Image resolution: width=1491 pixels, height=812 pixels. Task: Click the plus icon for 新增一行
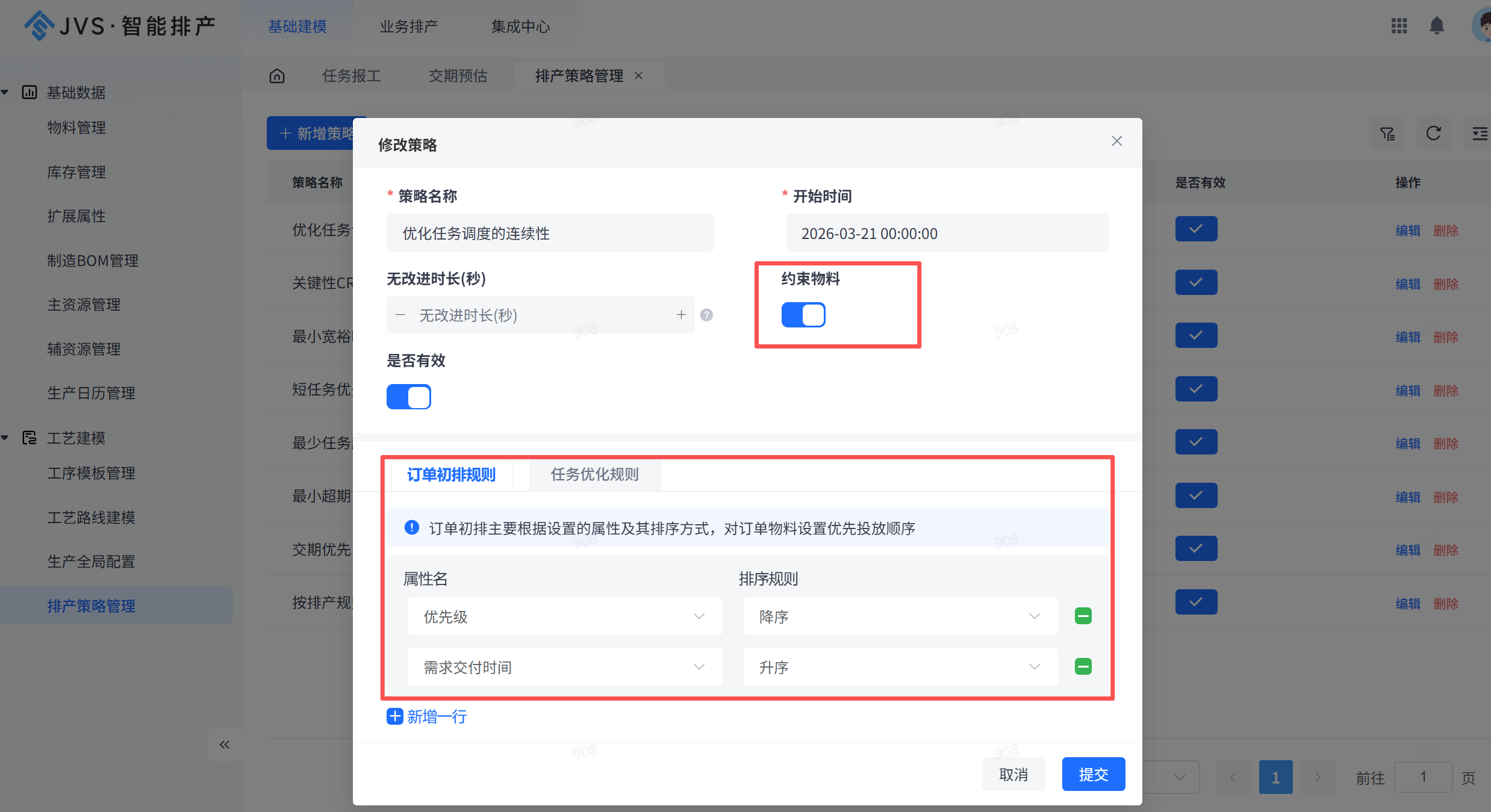(x=394, y=716)
